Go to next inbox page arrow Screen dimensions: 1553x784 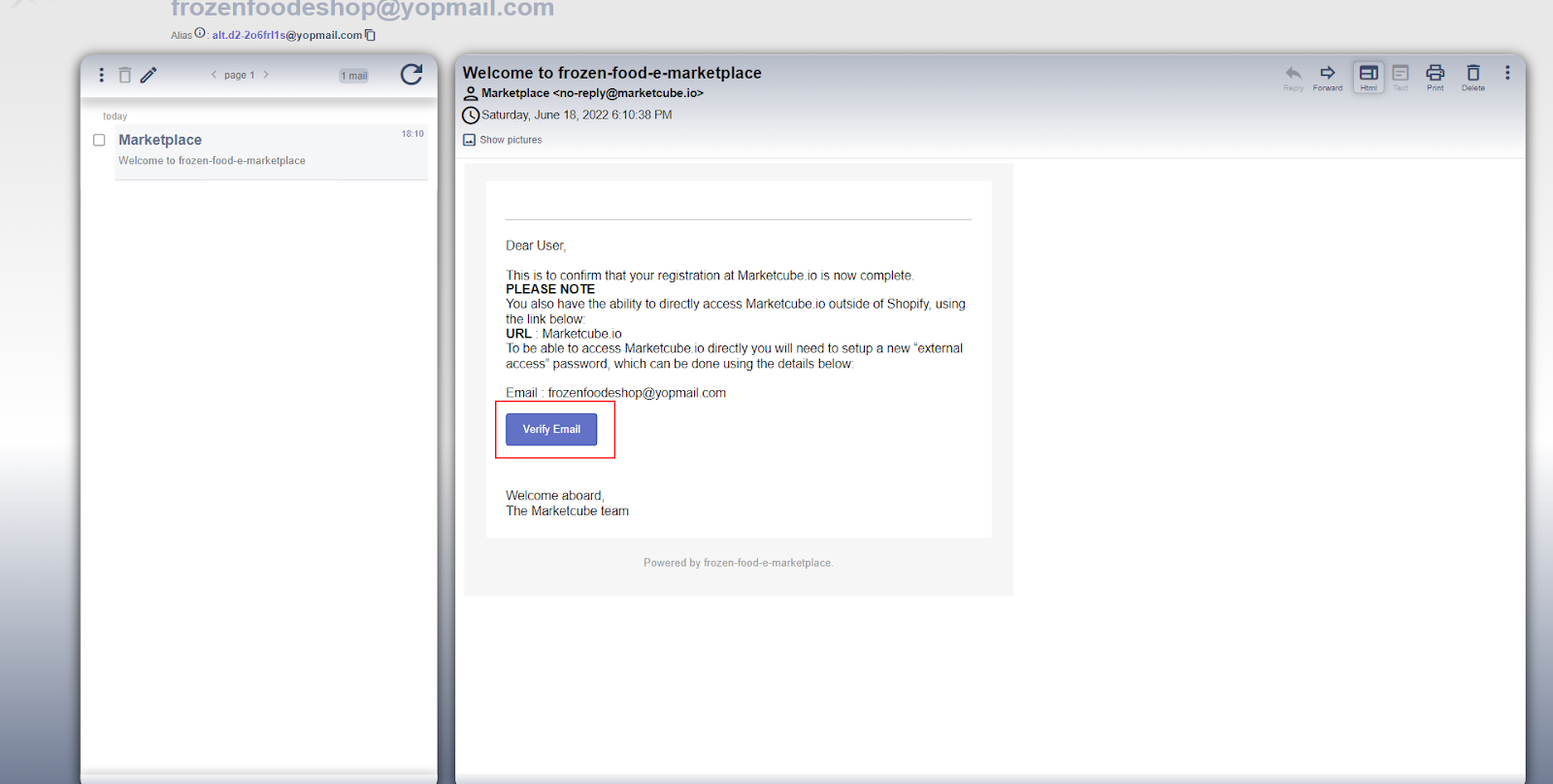pyautogui.click(x=266, y=75)
